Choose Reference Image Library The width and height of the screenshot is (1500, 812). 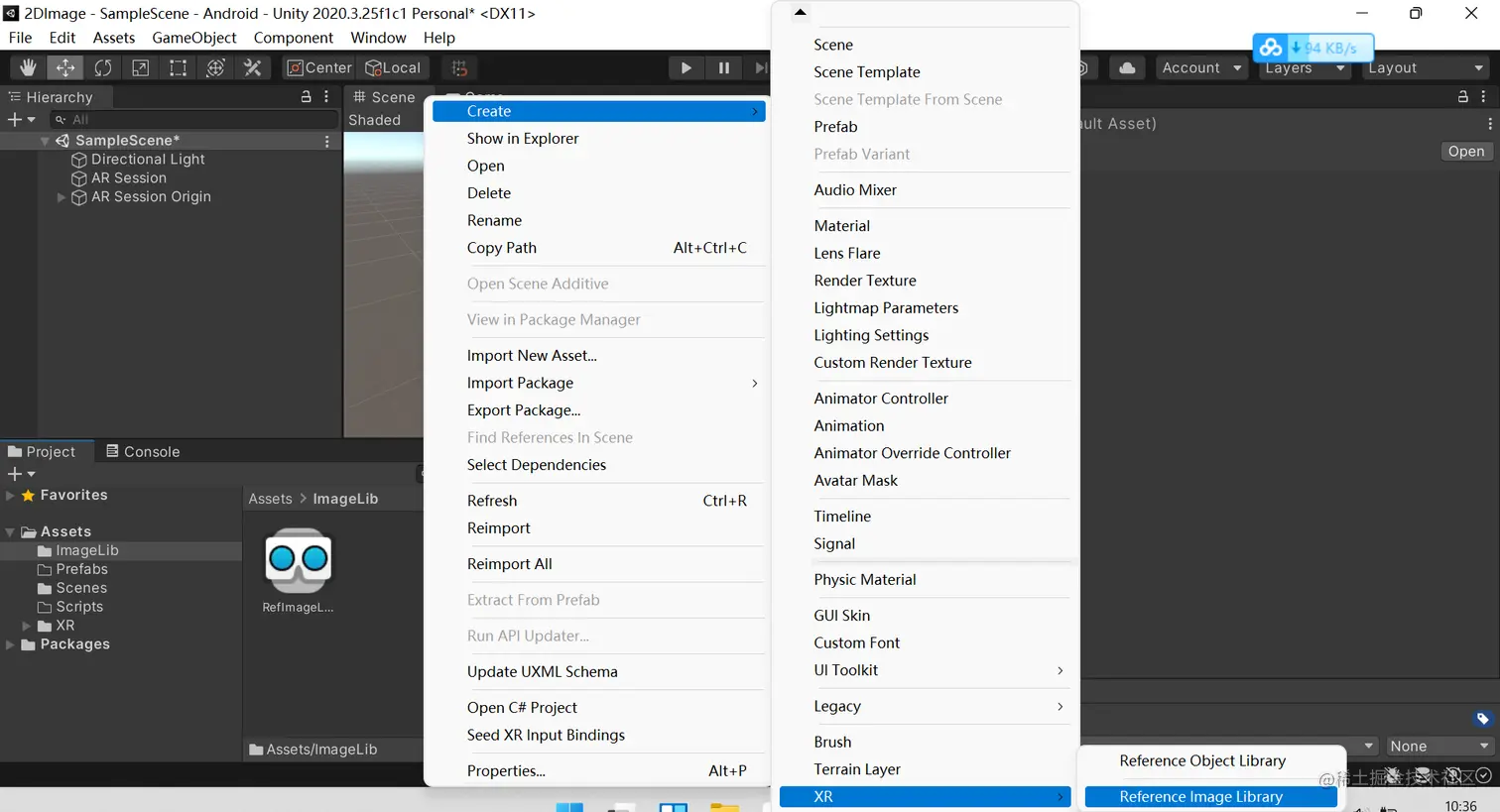coord(1210,797)
